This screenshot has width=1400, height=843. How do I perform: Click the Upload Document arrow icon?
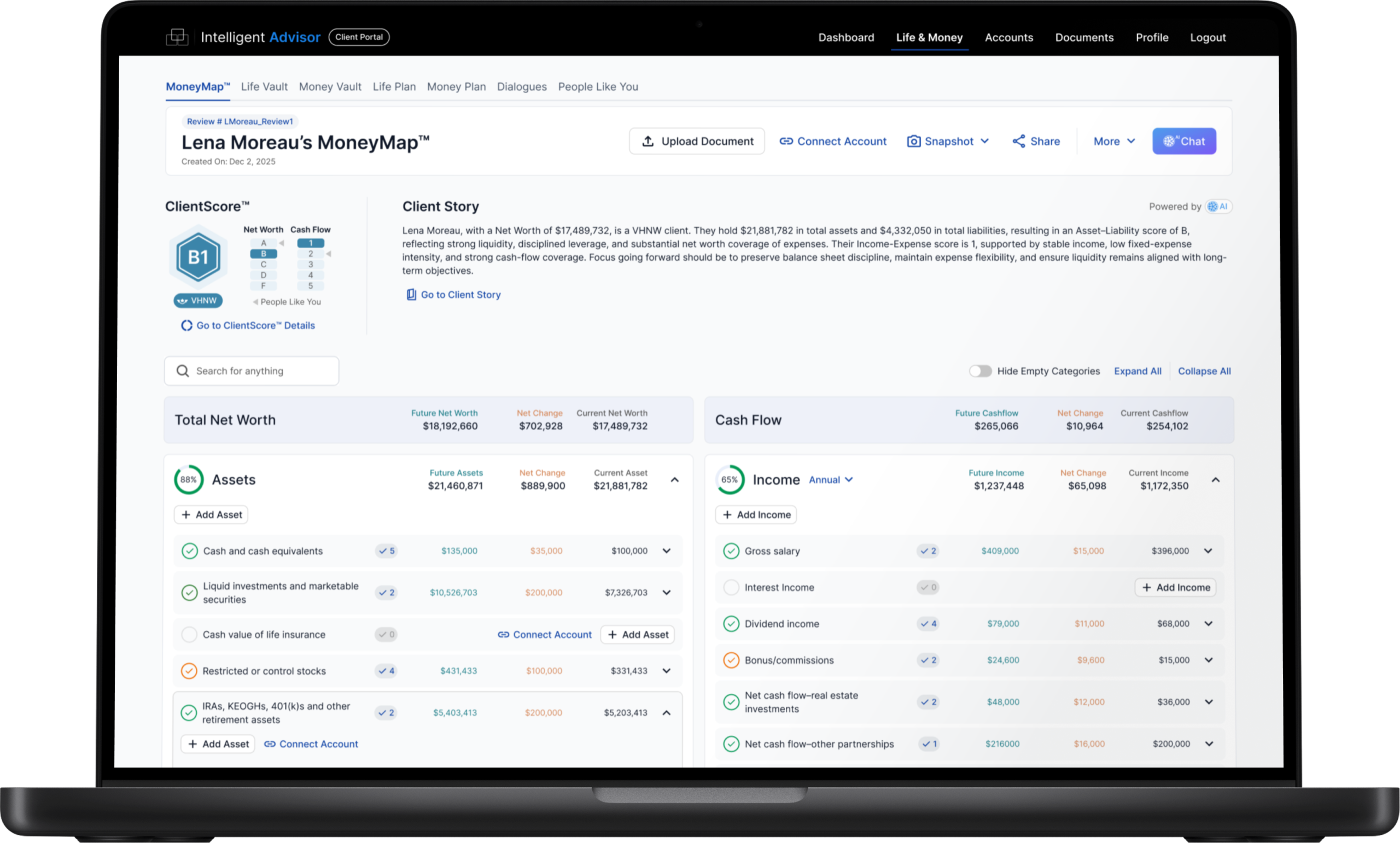pyautogui.click(x=647, y=142)
